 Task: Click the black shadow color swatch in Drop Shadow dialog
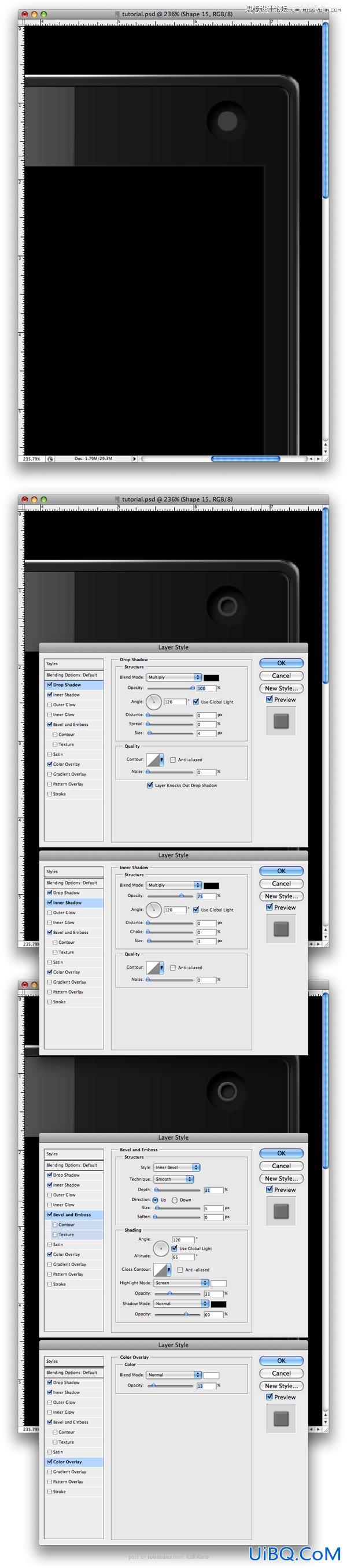pyautogui.click(x=211, y=677)
